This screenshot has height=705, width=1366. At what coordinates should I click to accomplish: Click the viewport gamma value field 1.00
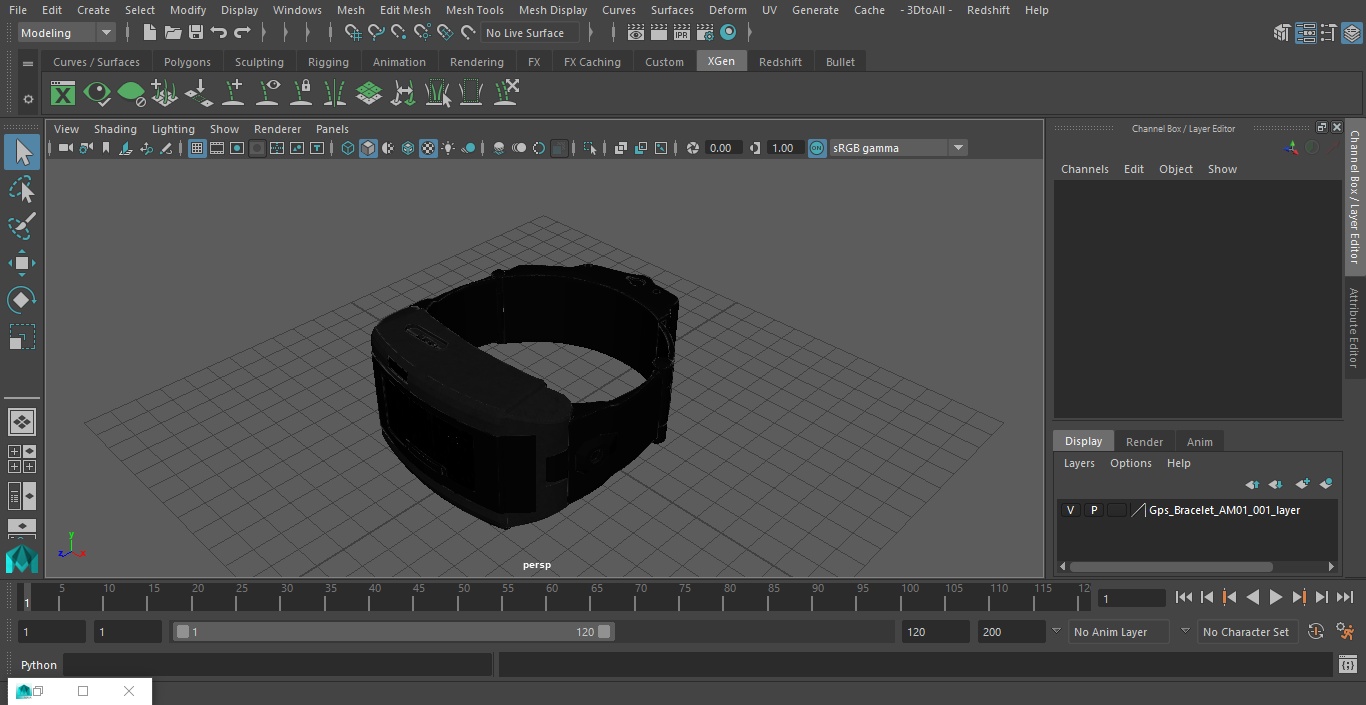click(783, 148)
